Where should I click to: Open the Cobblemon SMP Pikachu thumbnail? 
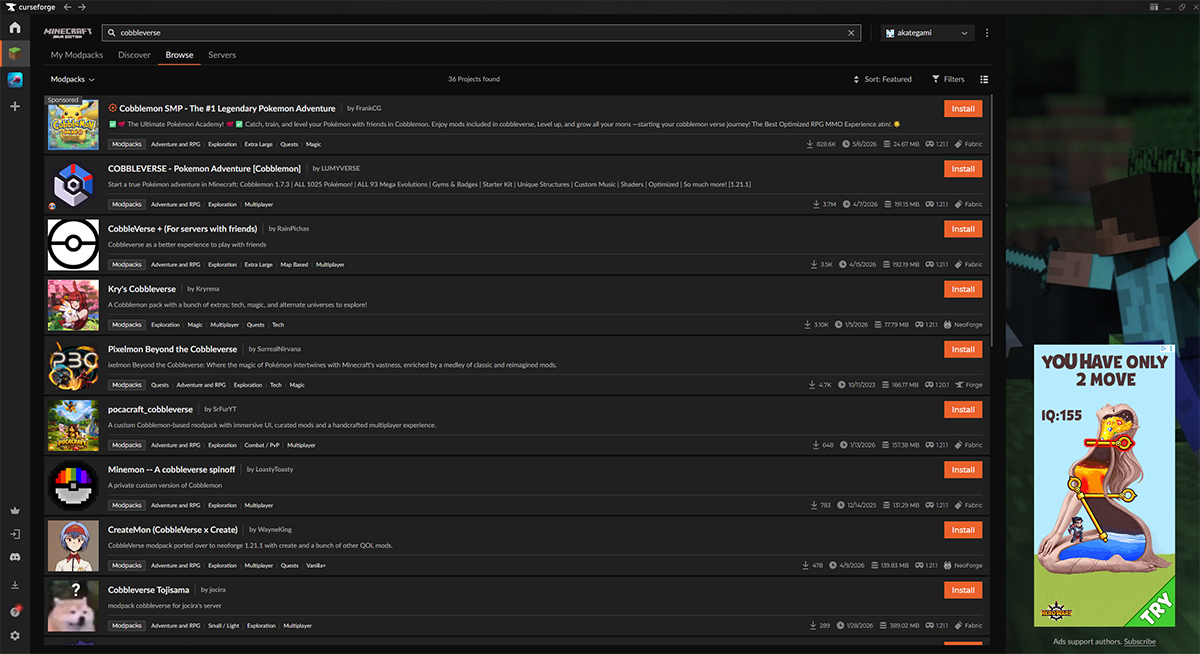coord(73,125)
